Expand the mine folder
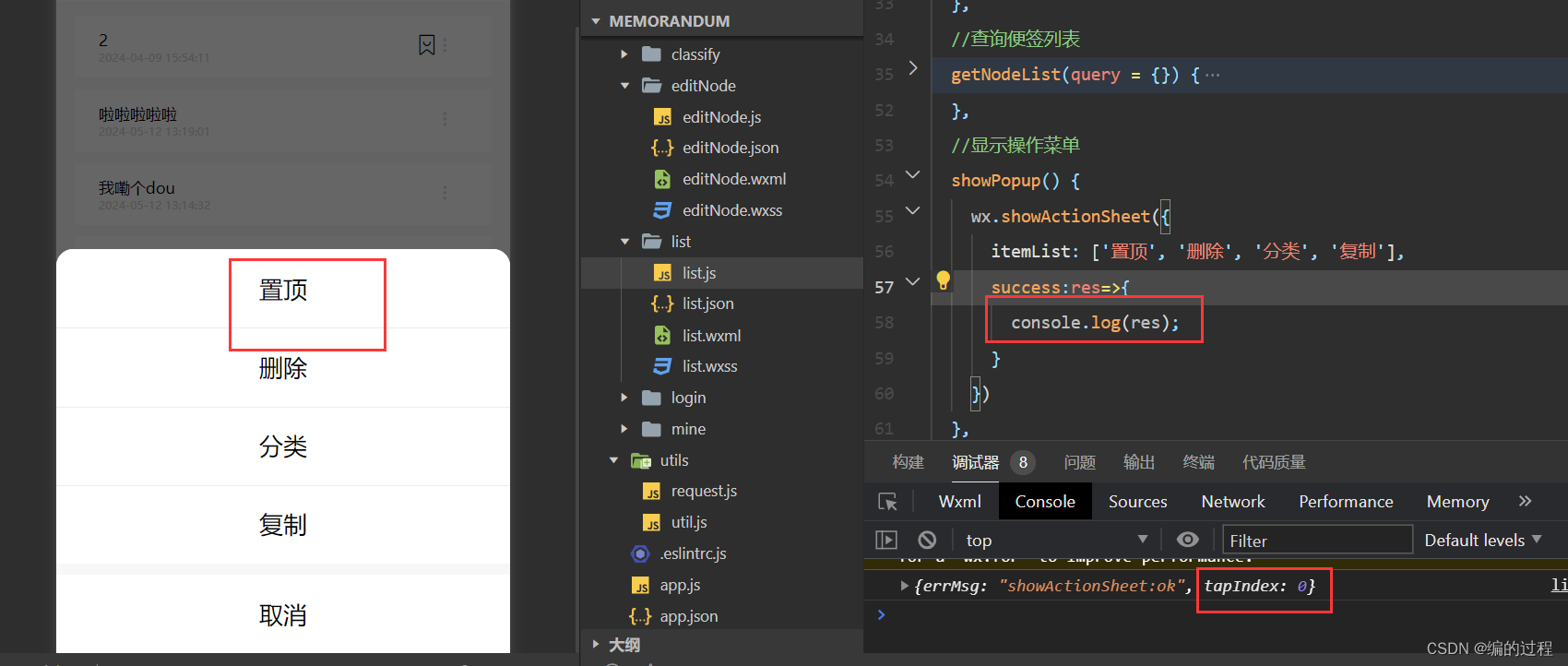 click(x=624, y=429)
